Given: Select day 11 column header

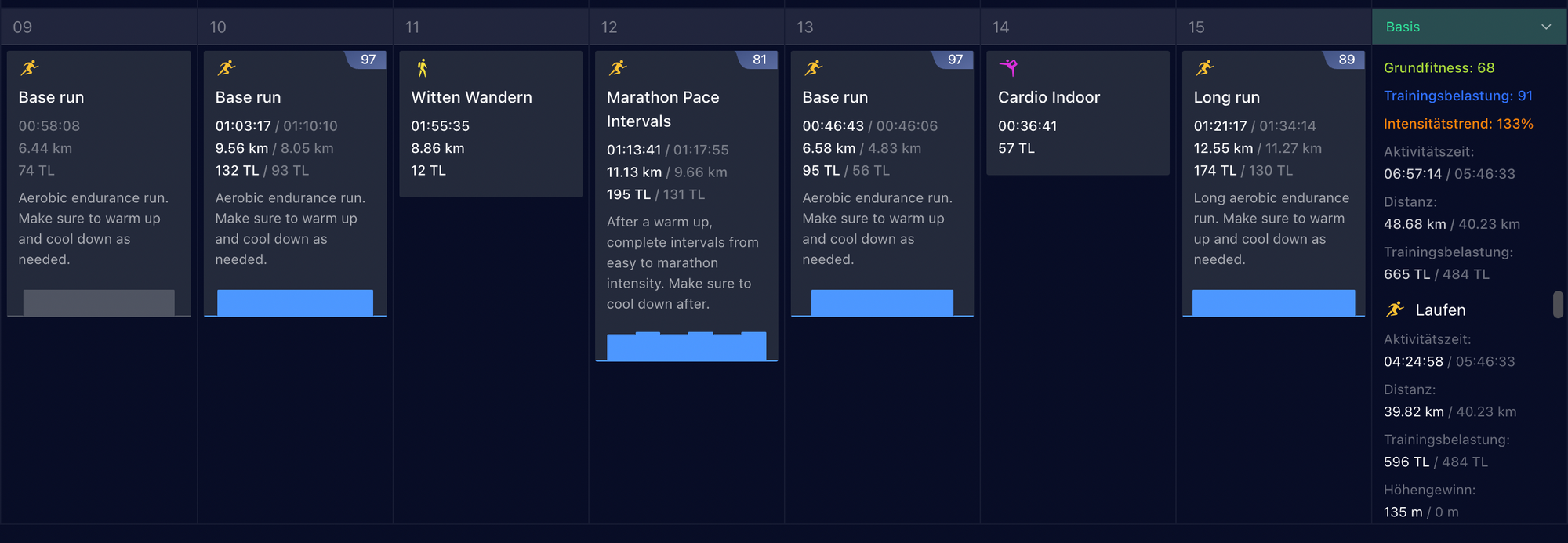Looking at the screenshot, I should pyautogui.click(x=412, y=27).
